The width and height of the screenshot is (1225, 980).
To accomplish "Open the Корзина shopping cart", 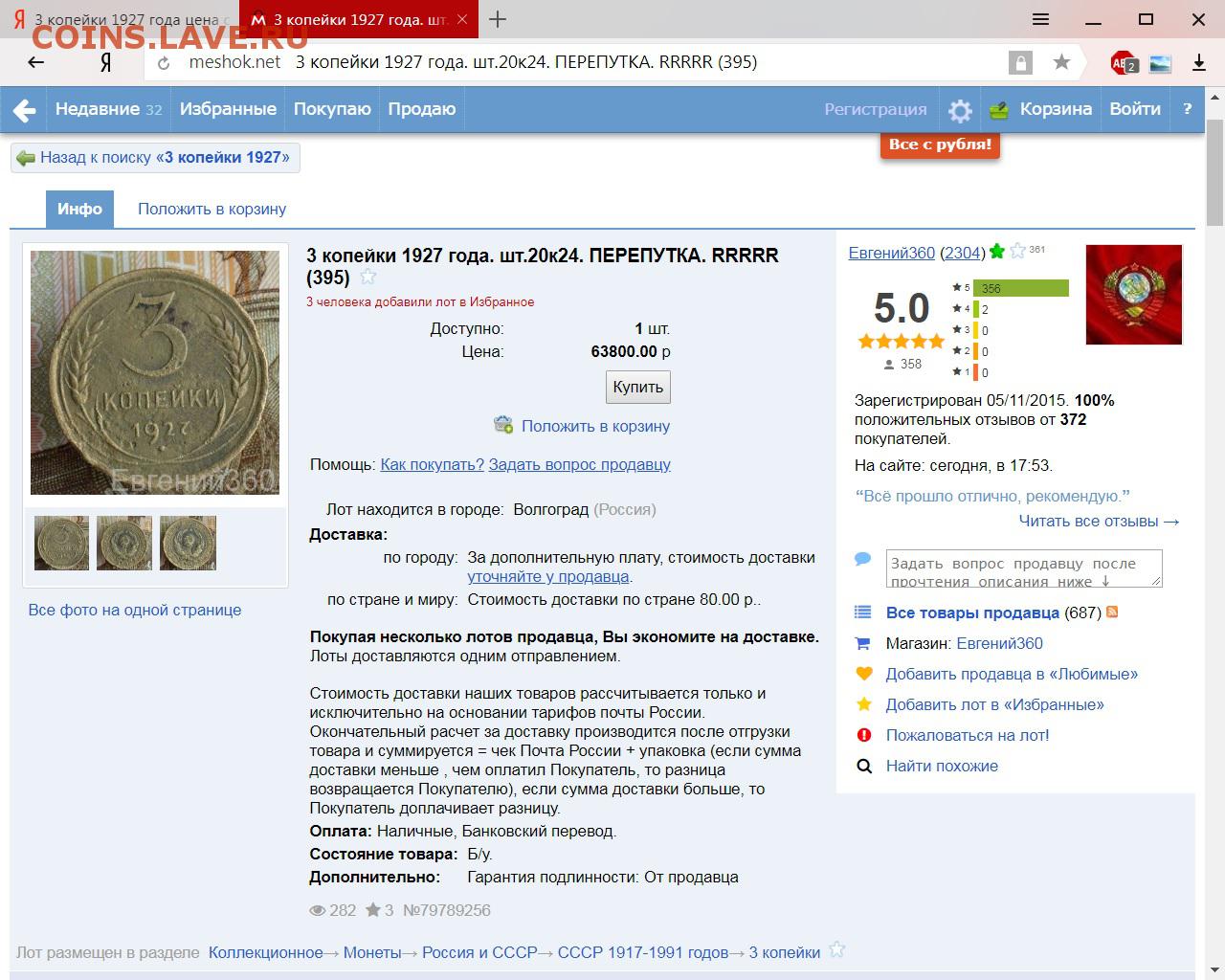I will tap(1041, 109).
